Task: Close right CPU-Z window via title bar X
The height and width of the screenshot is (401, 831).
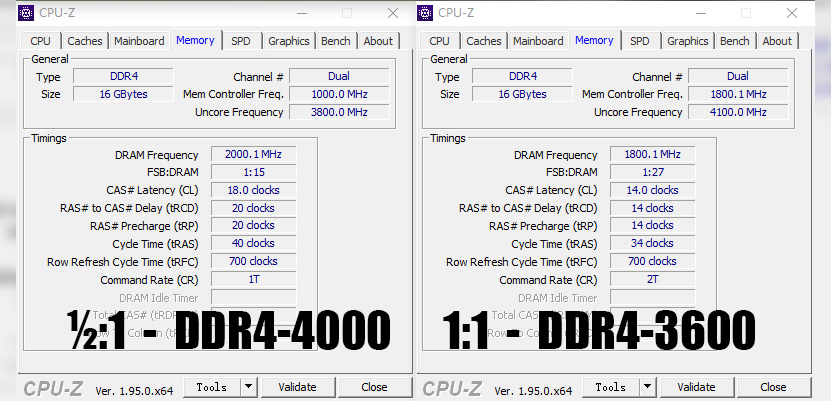Action: pyautogui.click(x=792, y=13)
